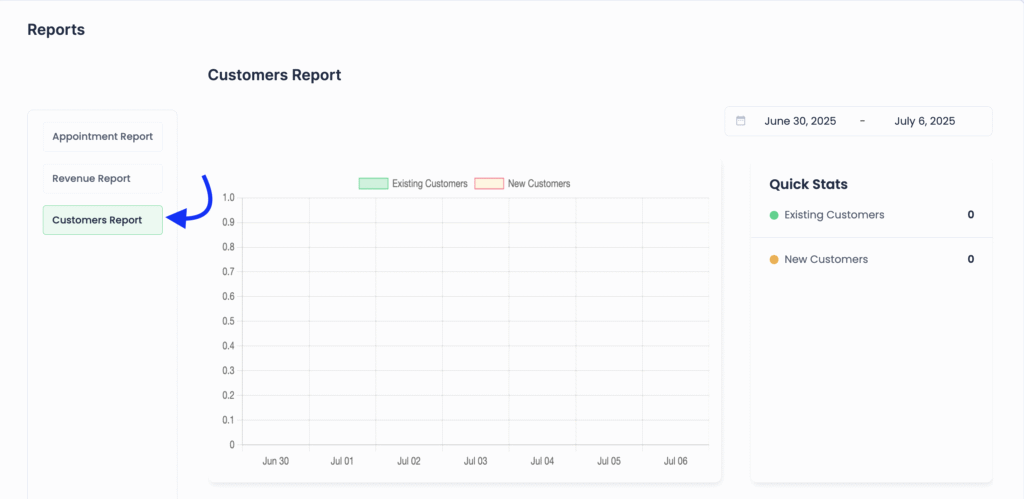Click the Customers Report title above chart
The width and height of the screenshot is (1024, 499).
[274, 75]
